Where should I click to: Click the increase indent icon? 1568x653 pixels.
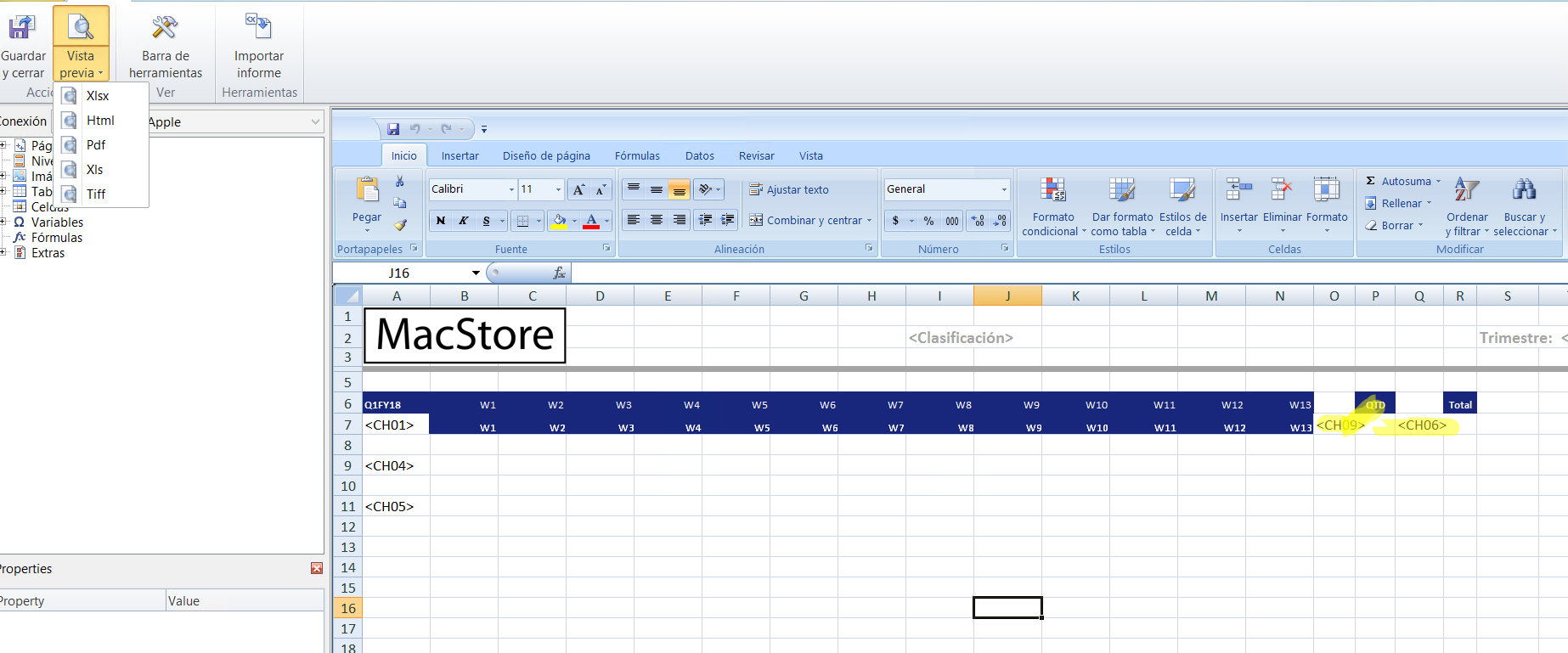tap(727, 220)
